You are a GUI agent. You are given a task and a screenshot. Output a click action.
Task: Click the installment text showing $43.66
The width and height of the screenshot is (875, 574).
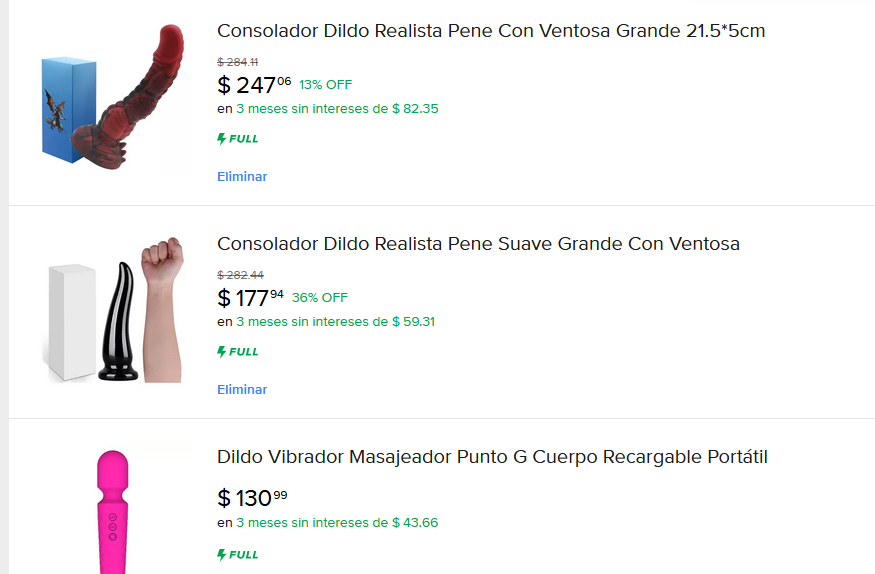[328, 523]
